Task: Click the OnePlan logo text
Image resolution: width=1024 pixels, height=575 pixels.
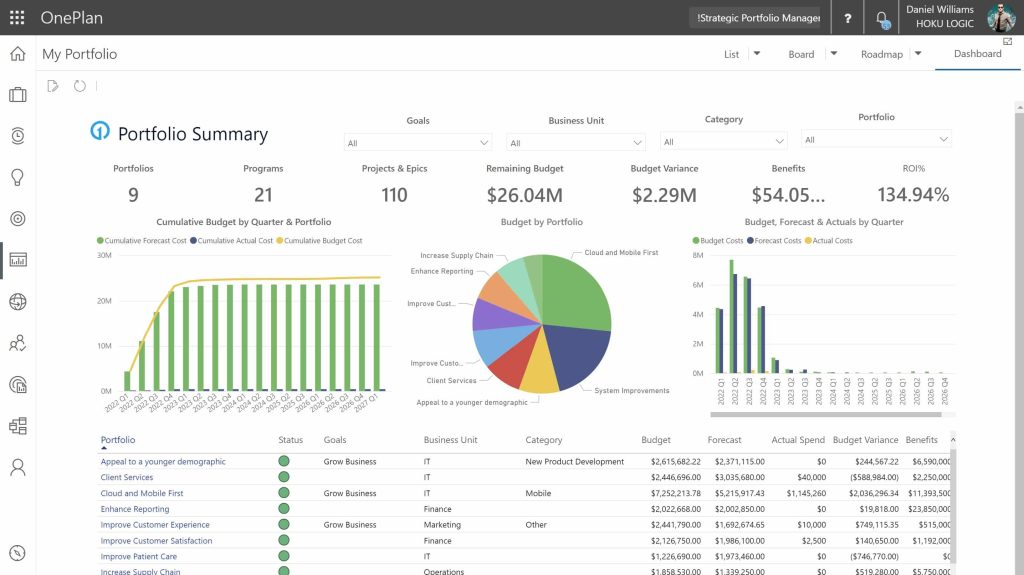Action: click(72, 18)
